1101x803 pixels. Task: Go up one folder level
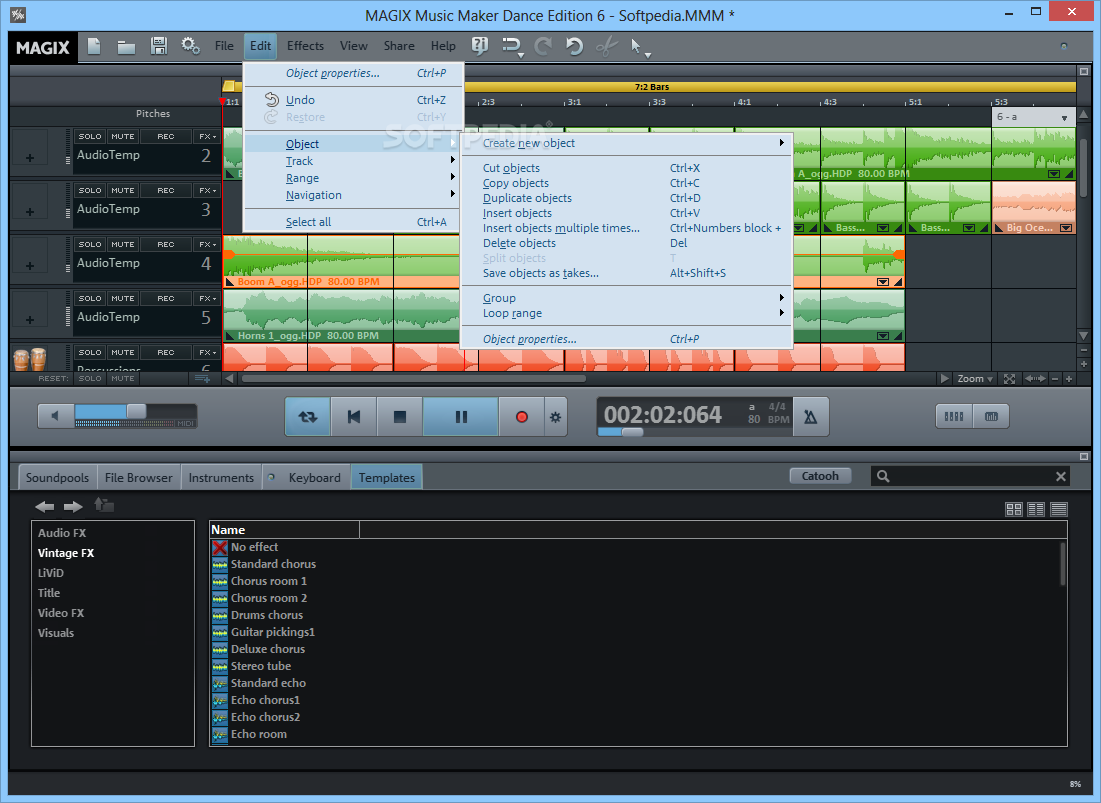(x=104, y=505)
